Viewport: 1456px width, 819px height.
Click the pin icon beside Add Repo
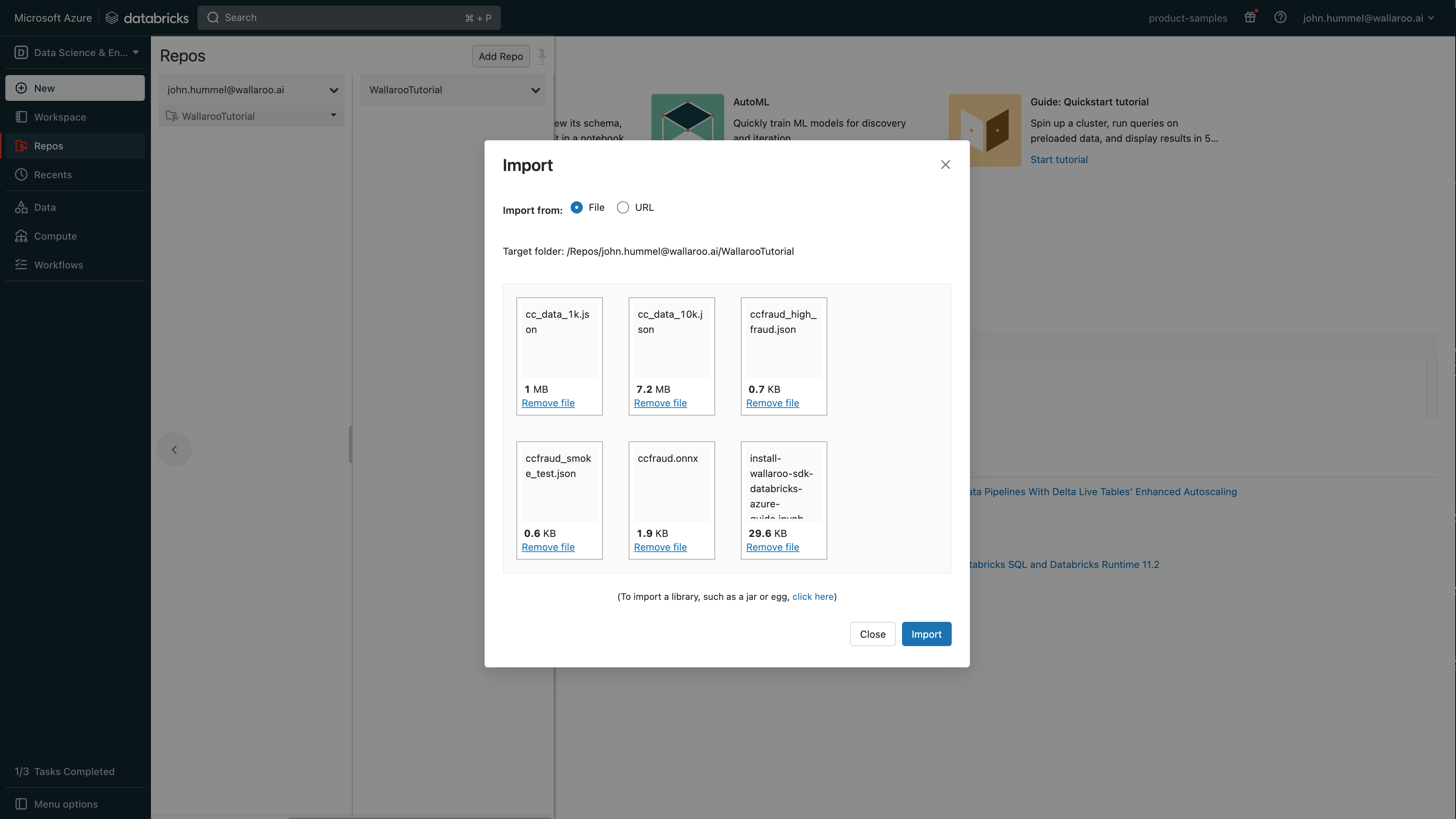(541, 56)
